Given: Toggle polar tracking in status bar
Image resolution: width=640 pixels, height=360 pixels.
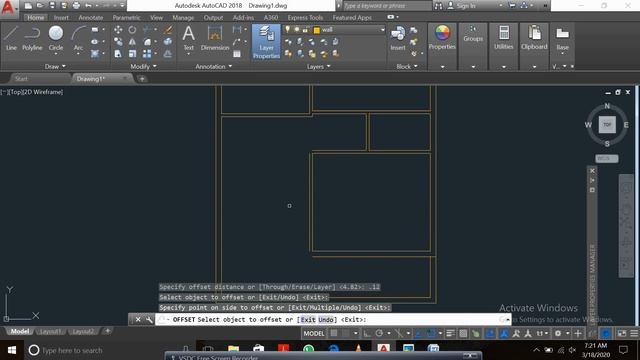Looking at the screenshot, I should click(x=379, y=333).
